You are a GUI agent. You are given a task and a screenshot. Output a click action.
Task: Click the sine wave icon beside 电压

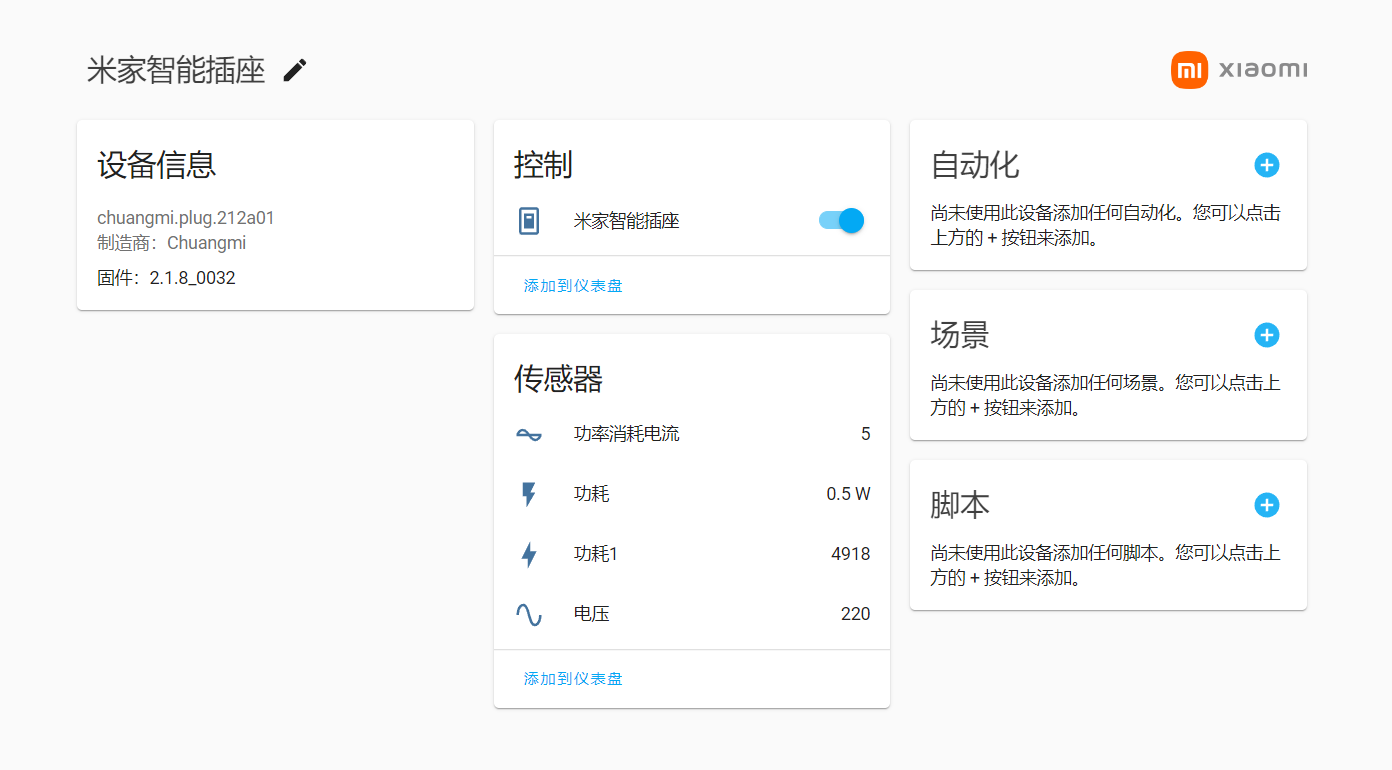[529, 614]
